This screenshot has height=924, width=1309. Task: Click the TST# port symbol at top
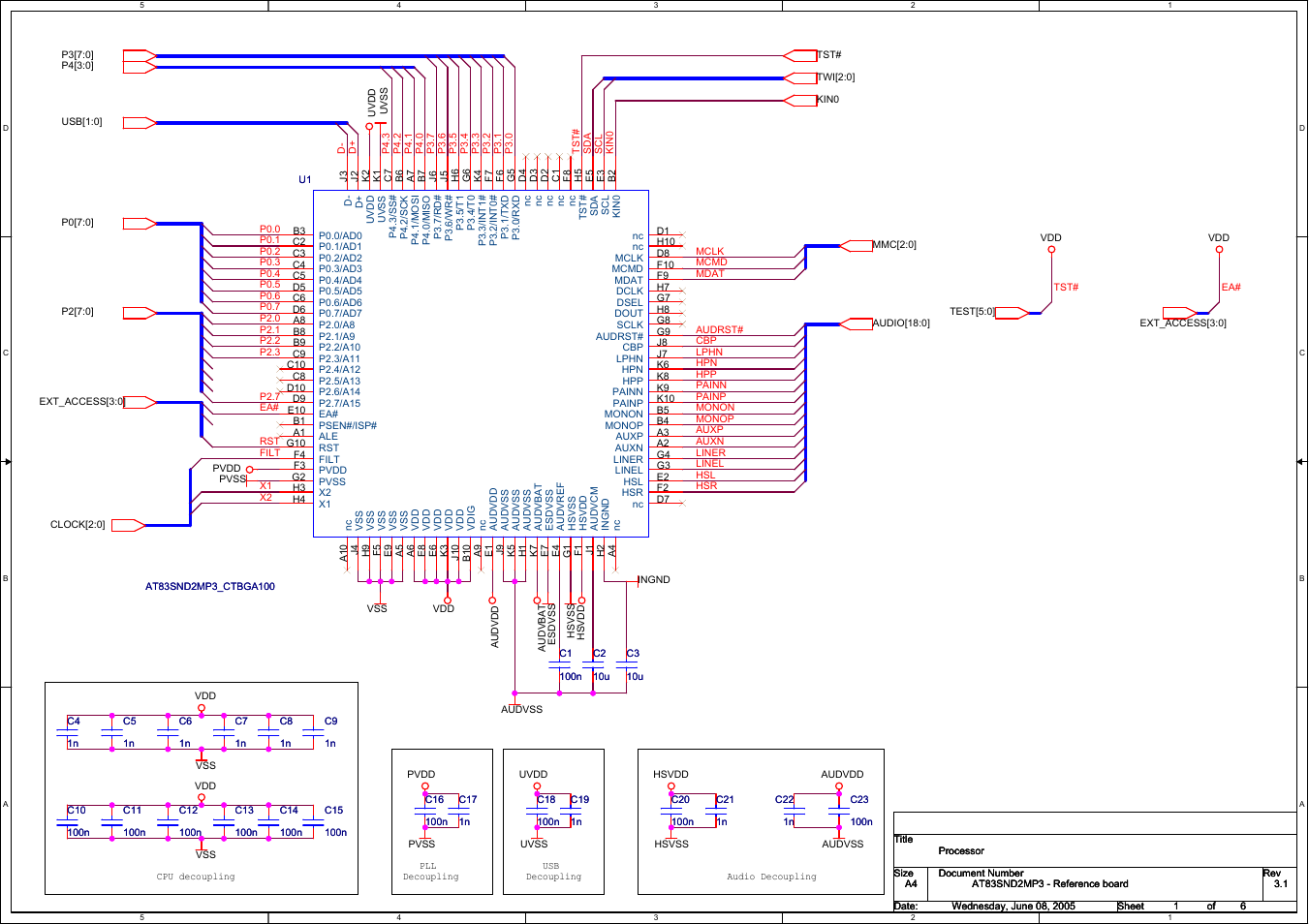[x=800, y=55]
